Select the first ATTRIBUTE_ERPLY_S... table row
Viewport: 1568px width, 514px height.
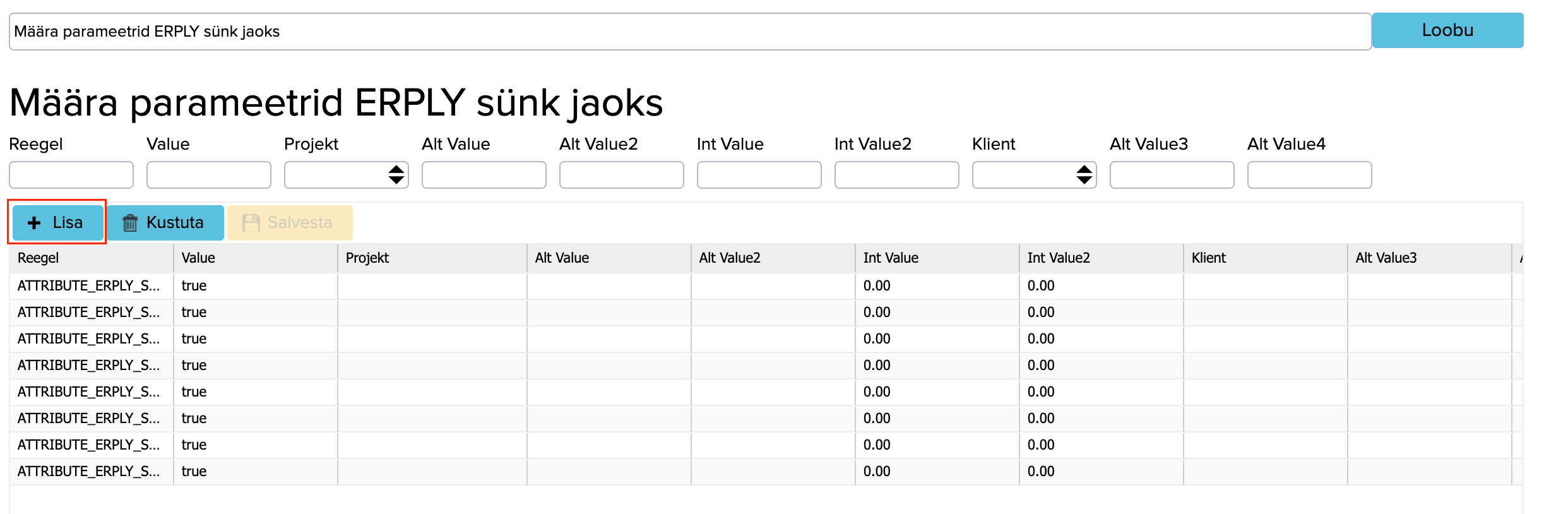pos(88,285)
